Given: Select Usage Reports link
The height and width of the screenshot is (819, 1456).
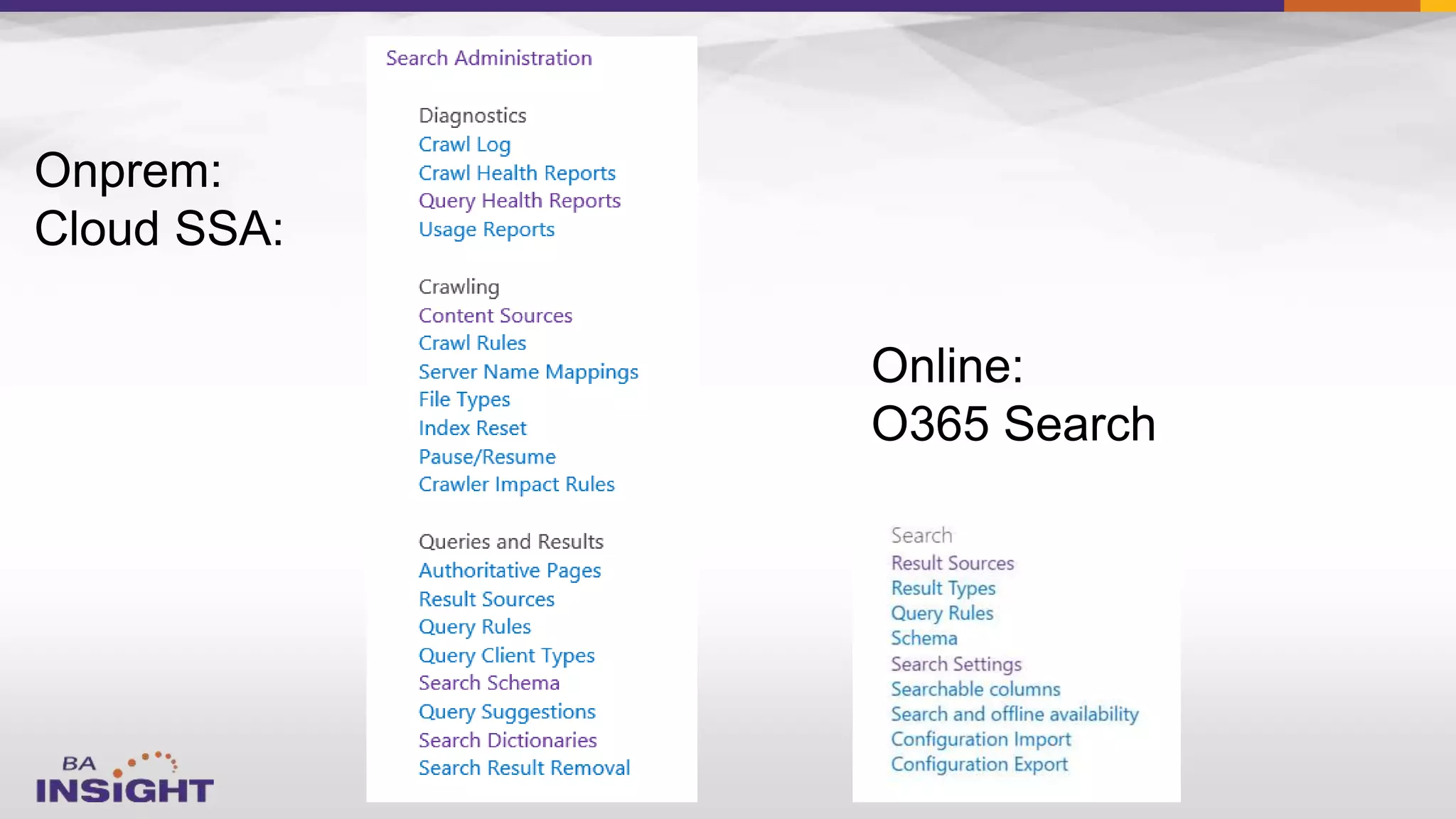Looking at the screenshot, I should (486, 230).
